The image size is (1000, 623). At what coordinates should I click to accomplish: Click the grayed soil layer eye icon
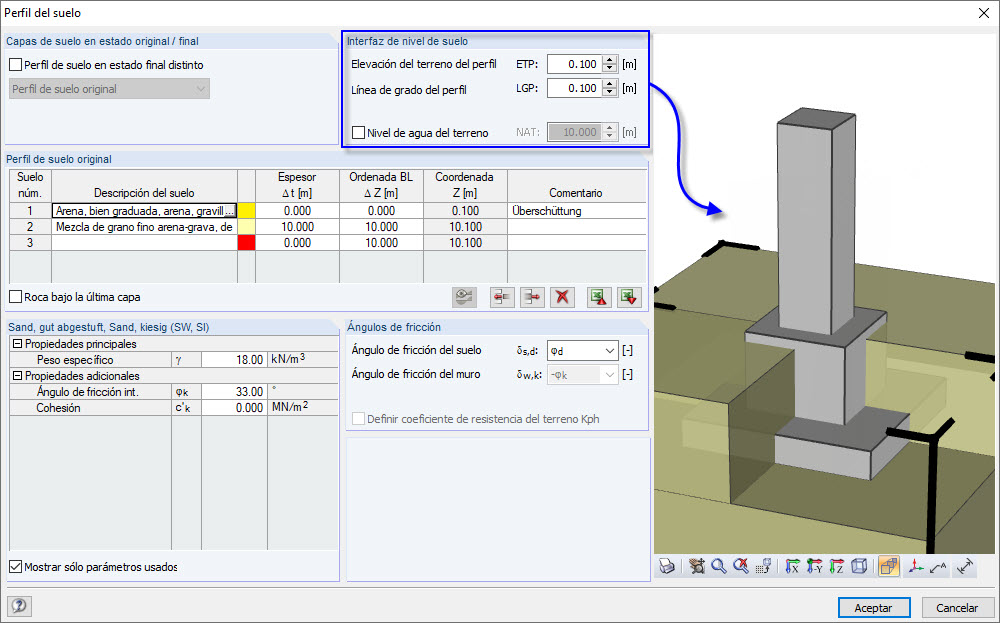point(464,297)
